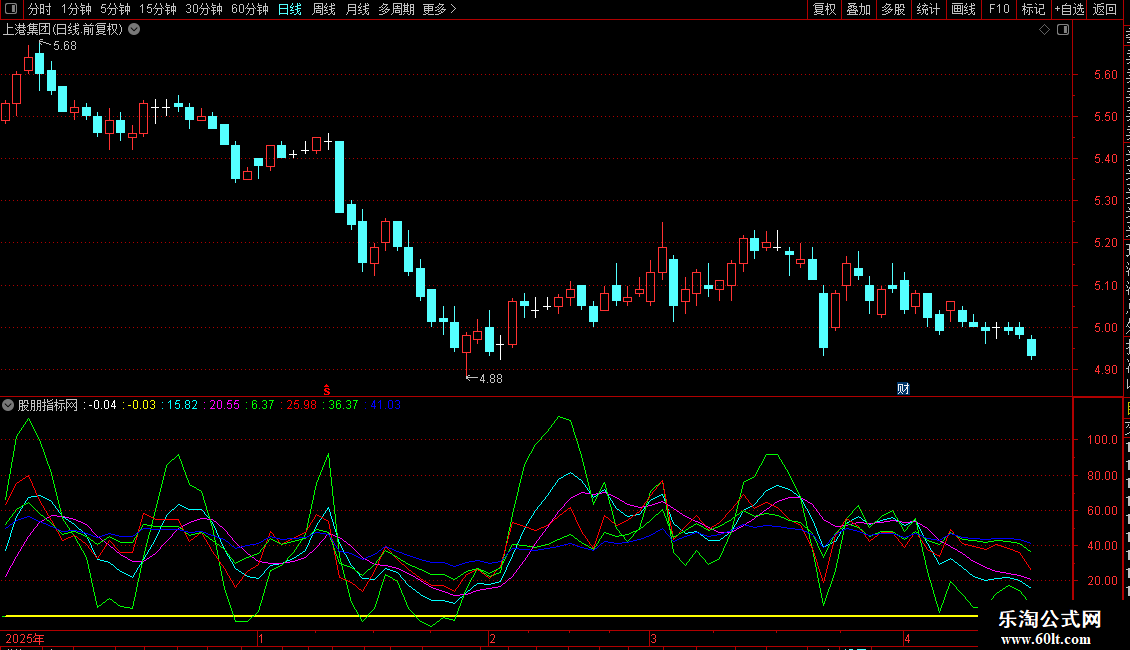Select the 60分钟 period tab

point(249,9)
